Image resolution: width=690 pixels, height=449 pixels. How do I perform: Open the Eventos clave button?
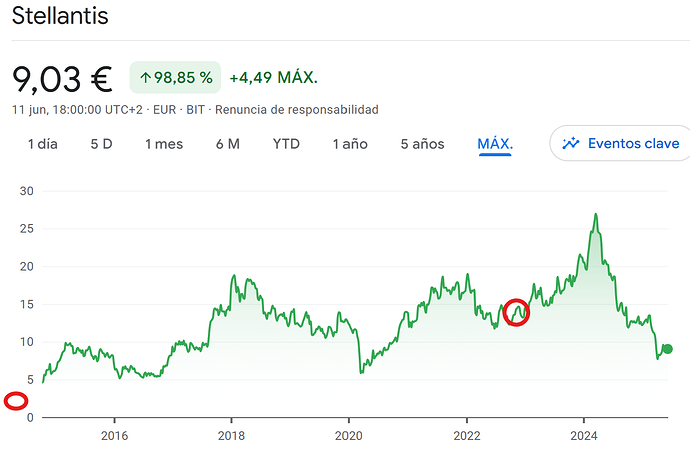tap(620, 143)
